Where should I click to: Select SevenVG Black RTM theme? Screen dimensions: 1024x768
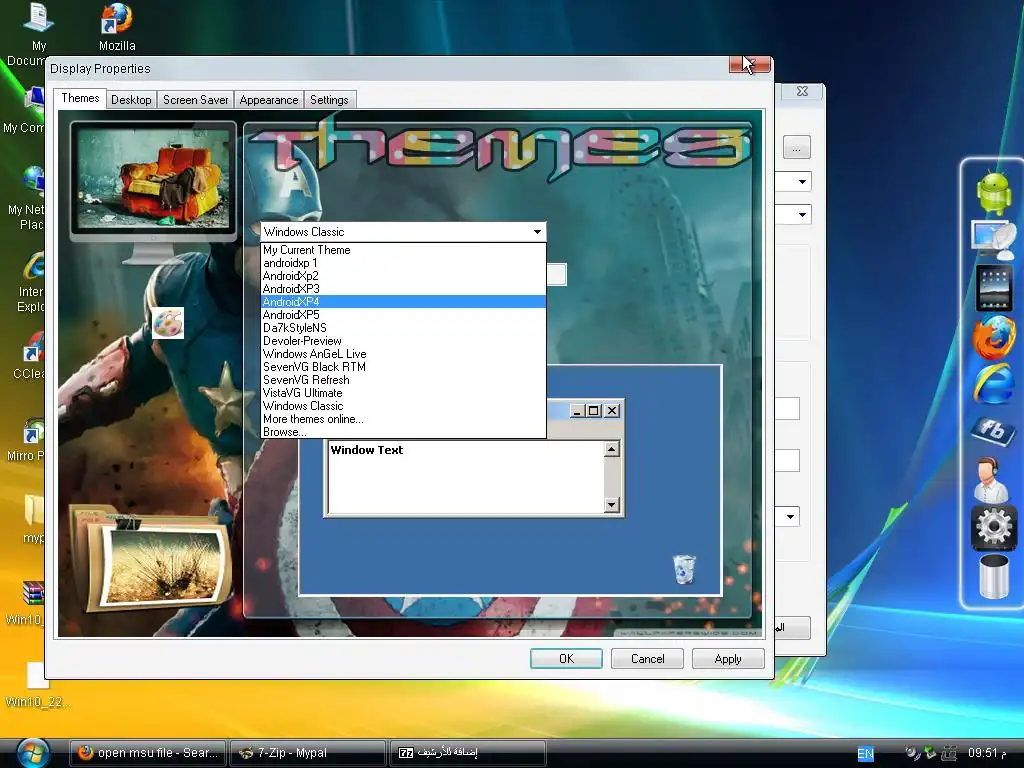pyautogui.click(x=404, y=367)
